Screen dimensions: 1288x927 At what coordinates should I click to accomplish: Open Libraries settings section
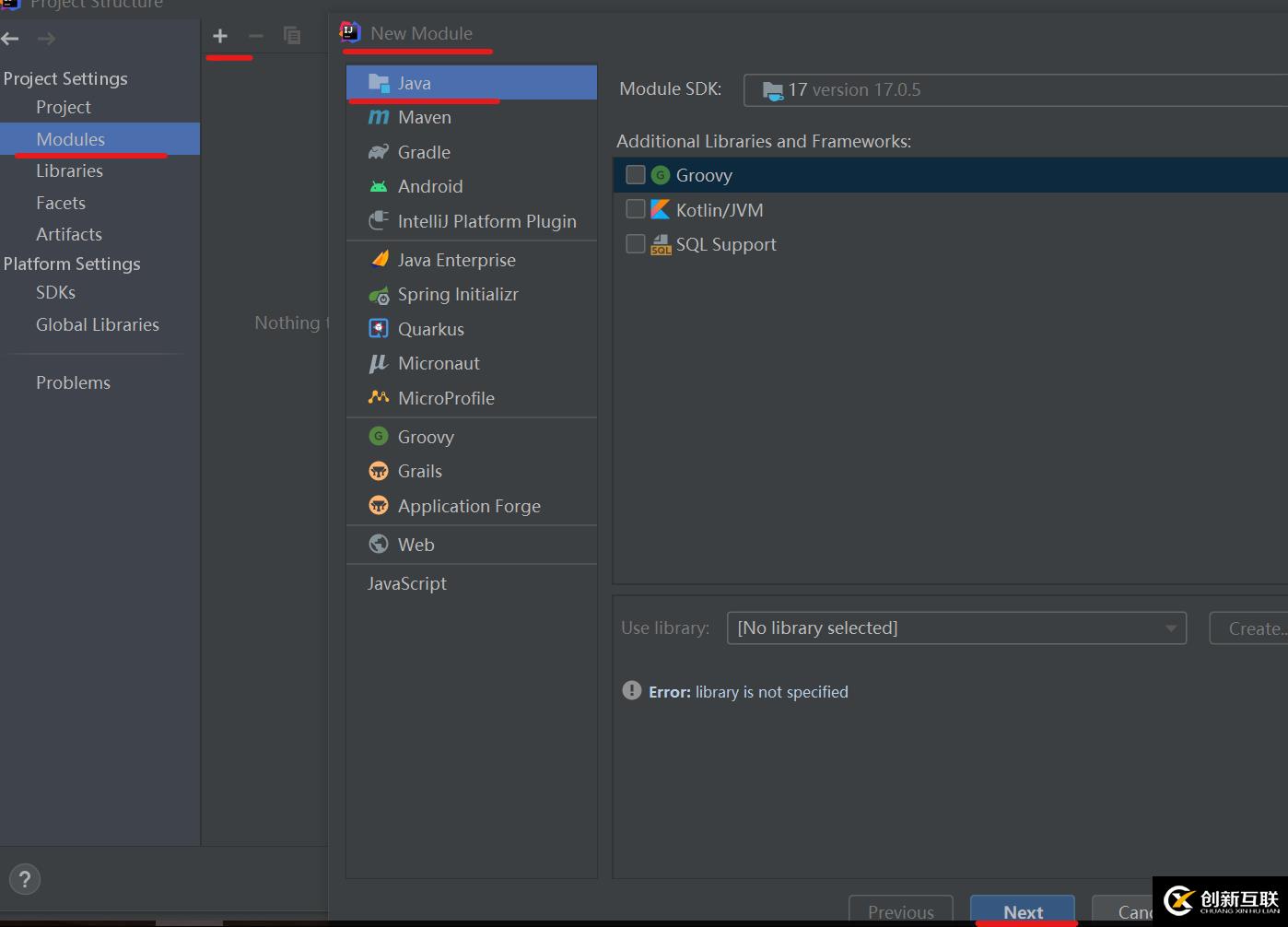coord(69,170)
